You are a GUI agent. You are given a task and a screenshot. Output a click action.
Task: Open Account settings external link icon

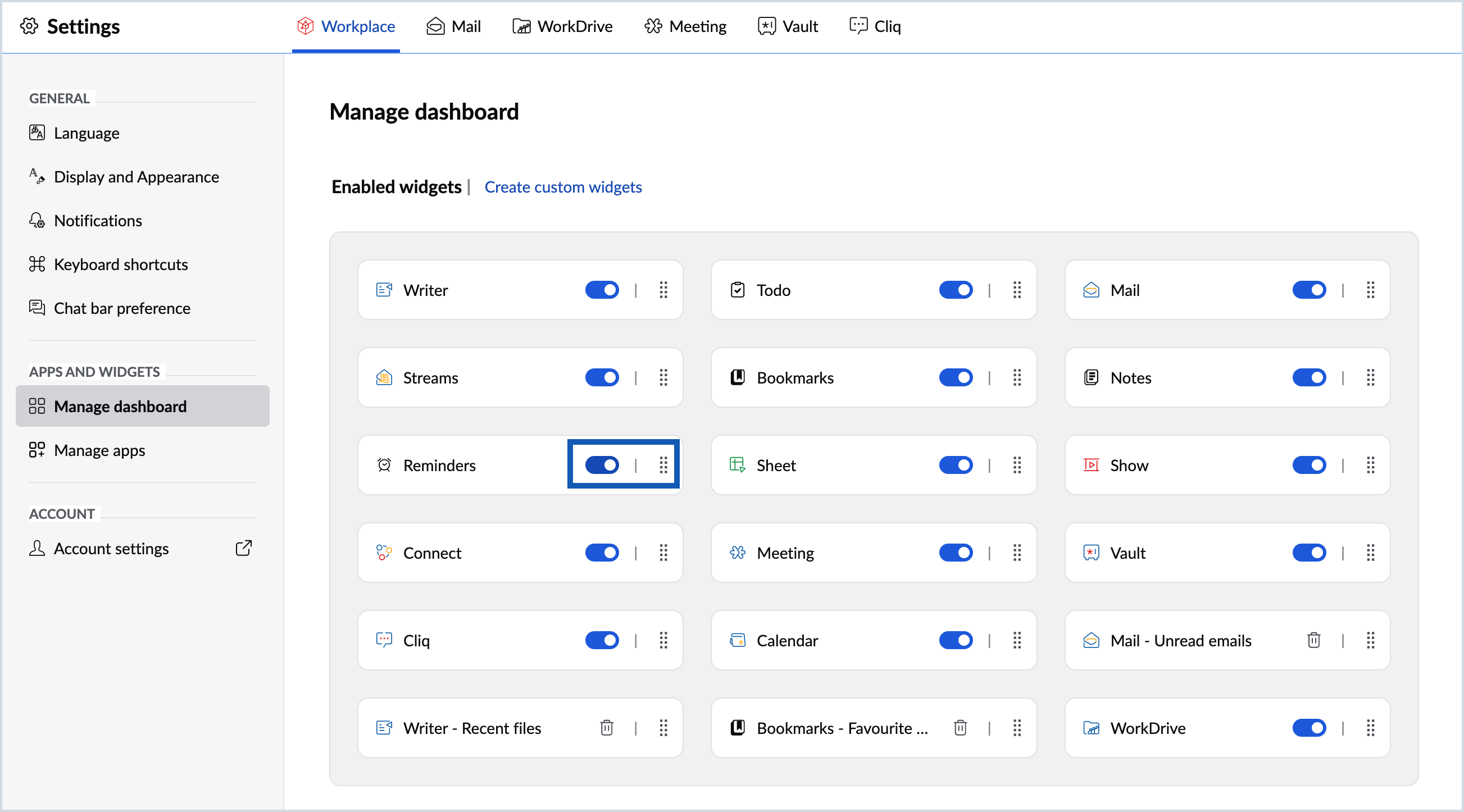(243, 548)
